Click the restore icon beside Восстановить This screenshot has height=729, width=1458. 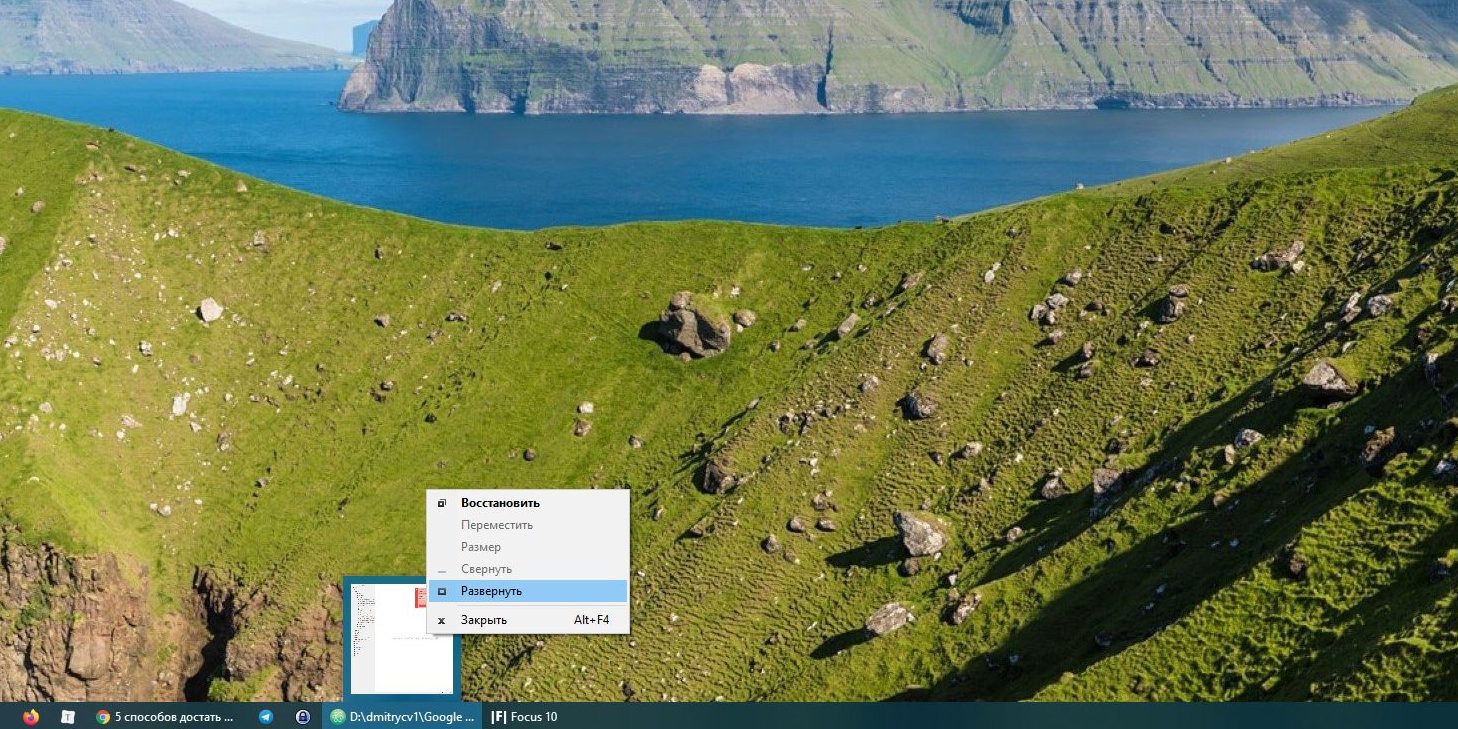pos(442,503)
